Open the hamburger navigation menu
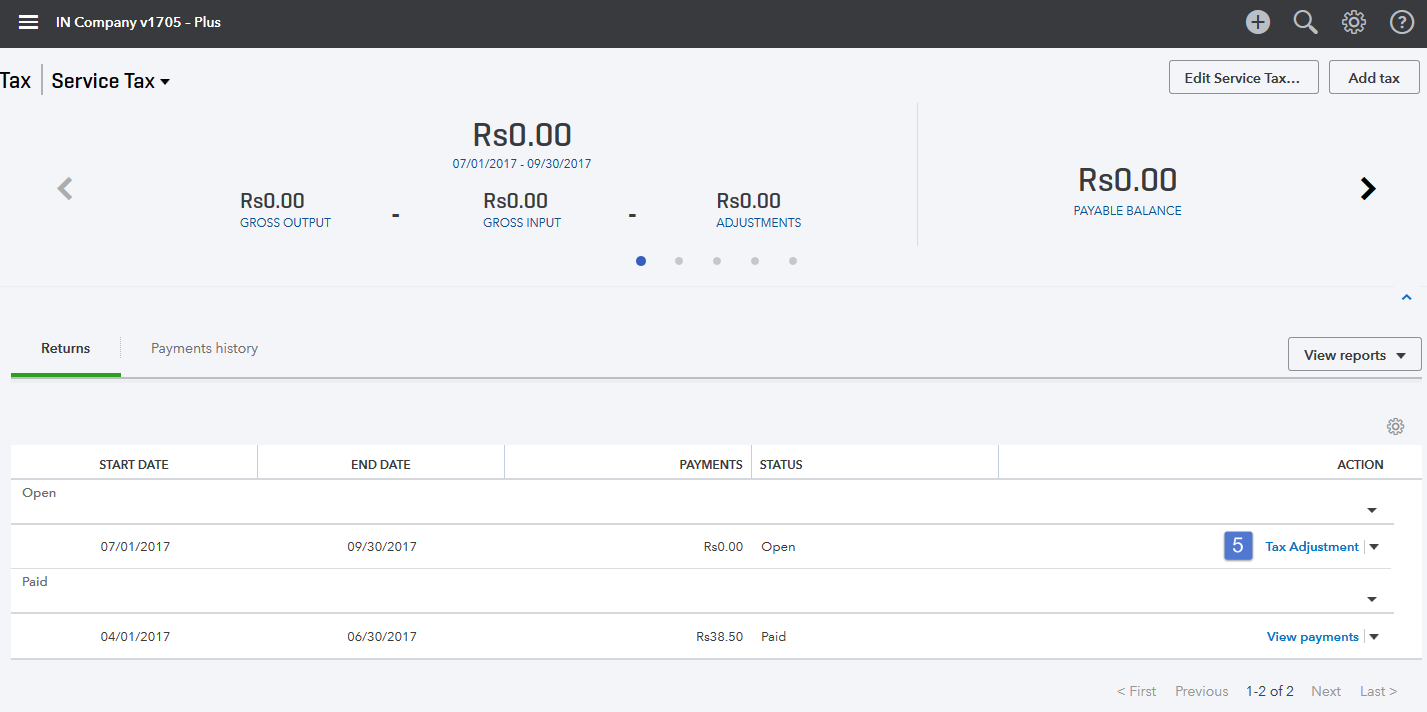This screenshot has height=712, width=1427. tap(28, 22)
